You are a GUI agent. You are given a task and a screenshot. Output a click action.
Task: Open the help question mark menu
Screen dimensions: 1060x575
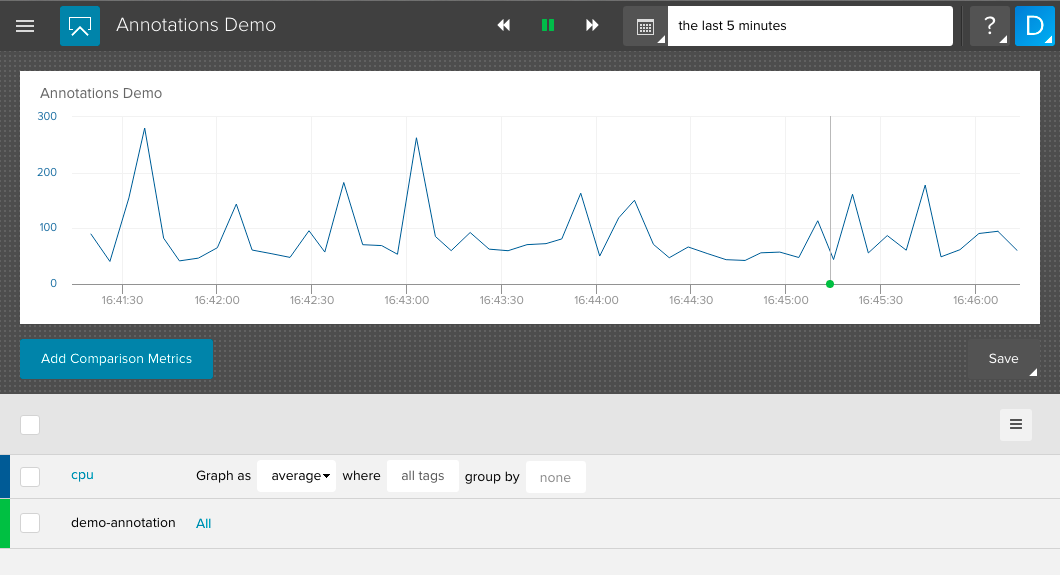pyautogui.click(x=989, y=26)
